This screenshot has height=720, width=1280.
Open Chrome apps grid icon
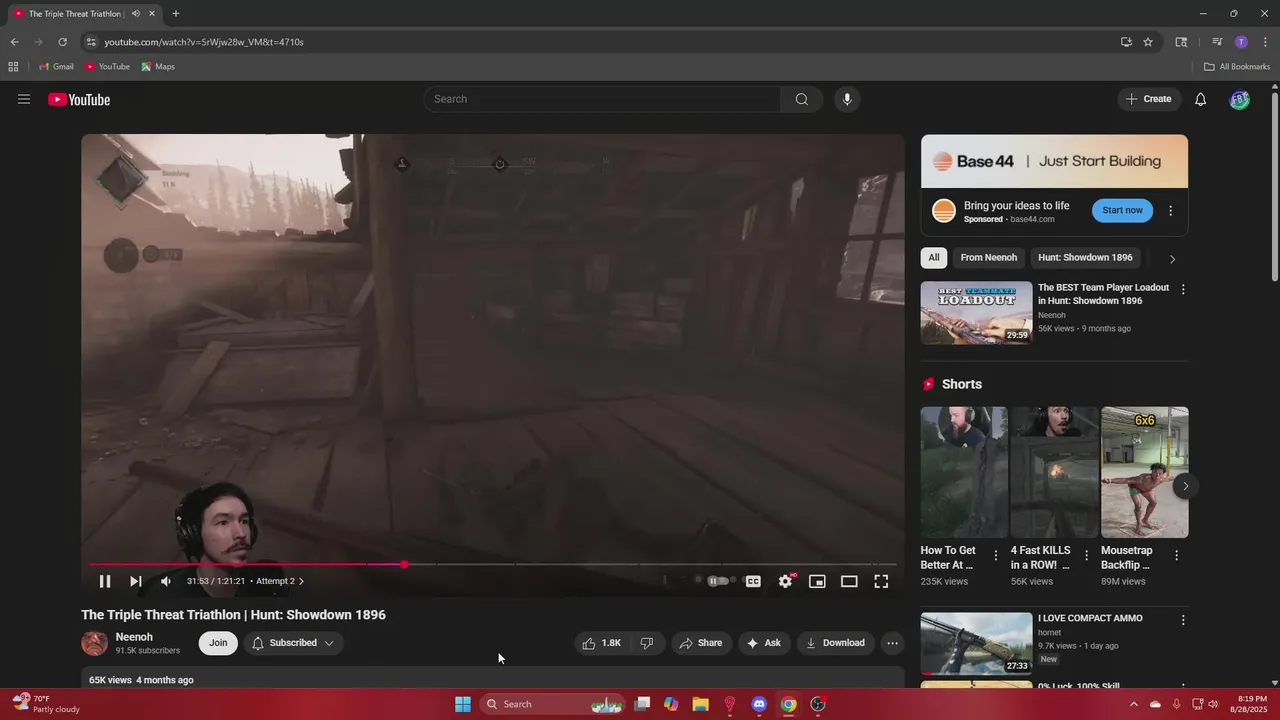tap(13, 67)
